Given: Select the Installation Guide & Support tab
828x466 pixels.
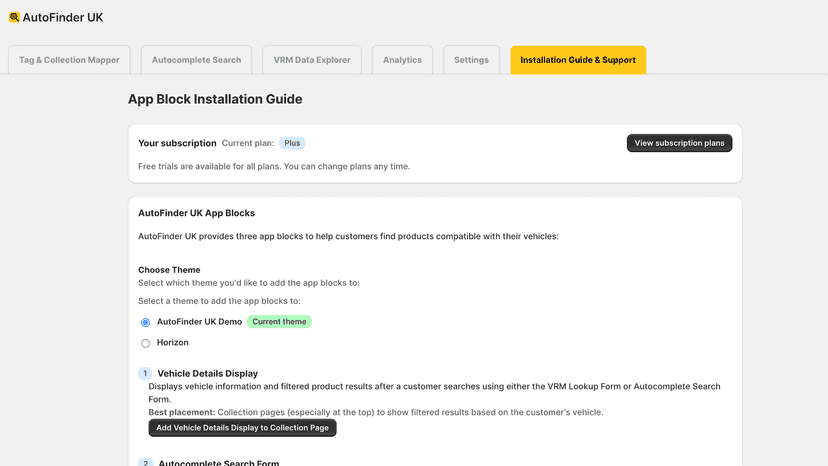Looking at the screenshot, I should tap(578, 60).
